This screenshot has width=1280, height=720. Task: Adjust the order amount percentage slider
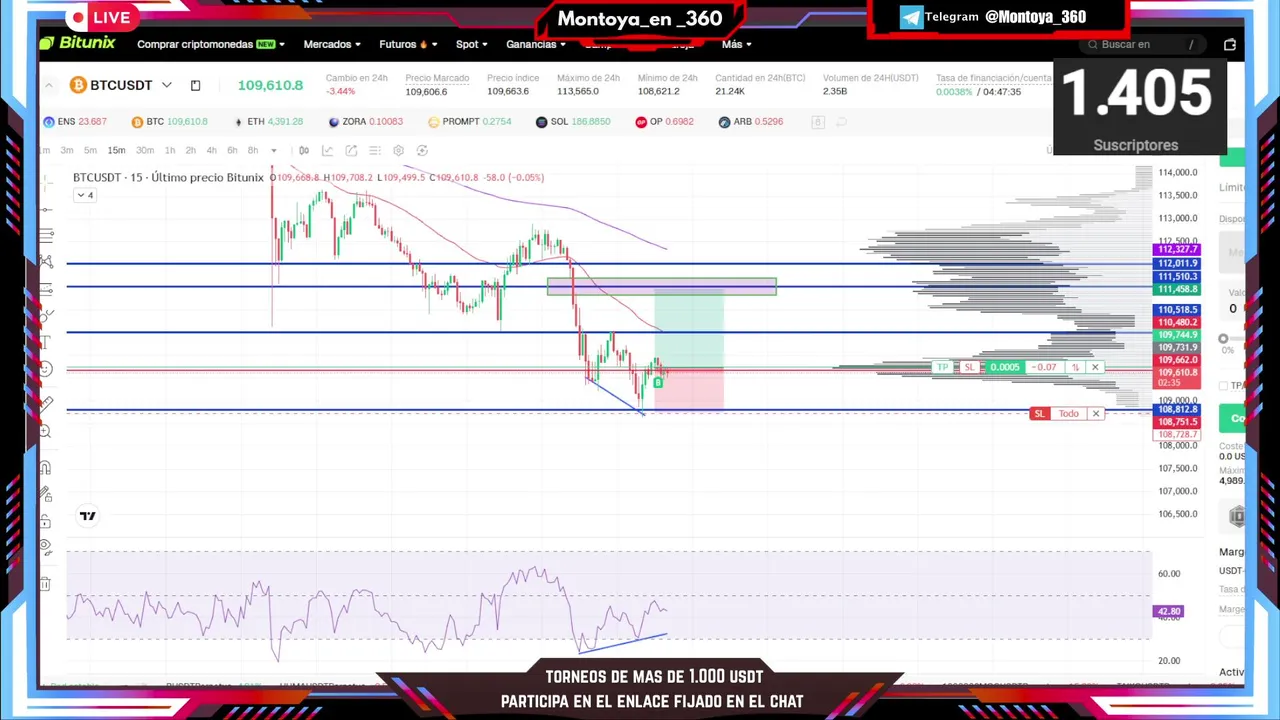[1224, 339]
